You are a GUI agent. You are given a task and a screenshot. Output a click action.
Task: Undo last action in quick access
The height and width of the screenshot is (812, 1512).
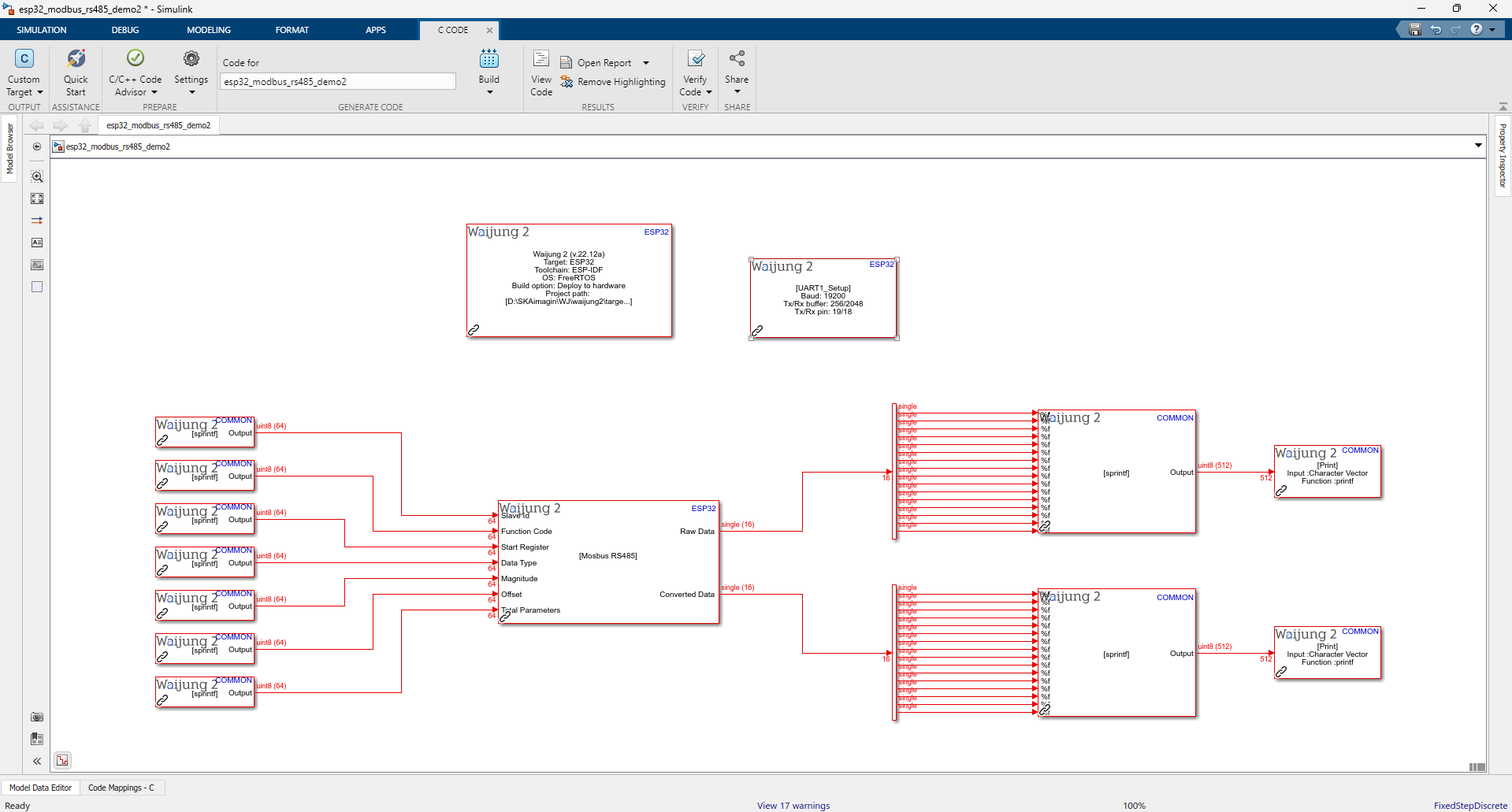point(1436,29)
